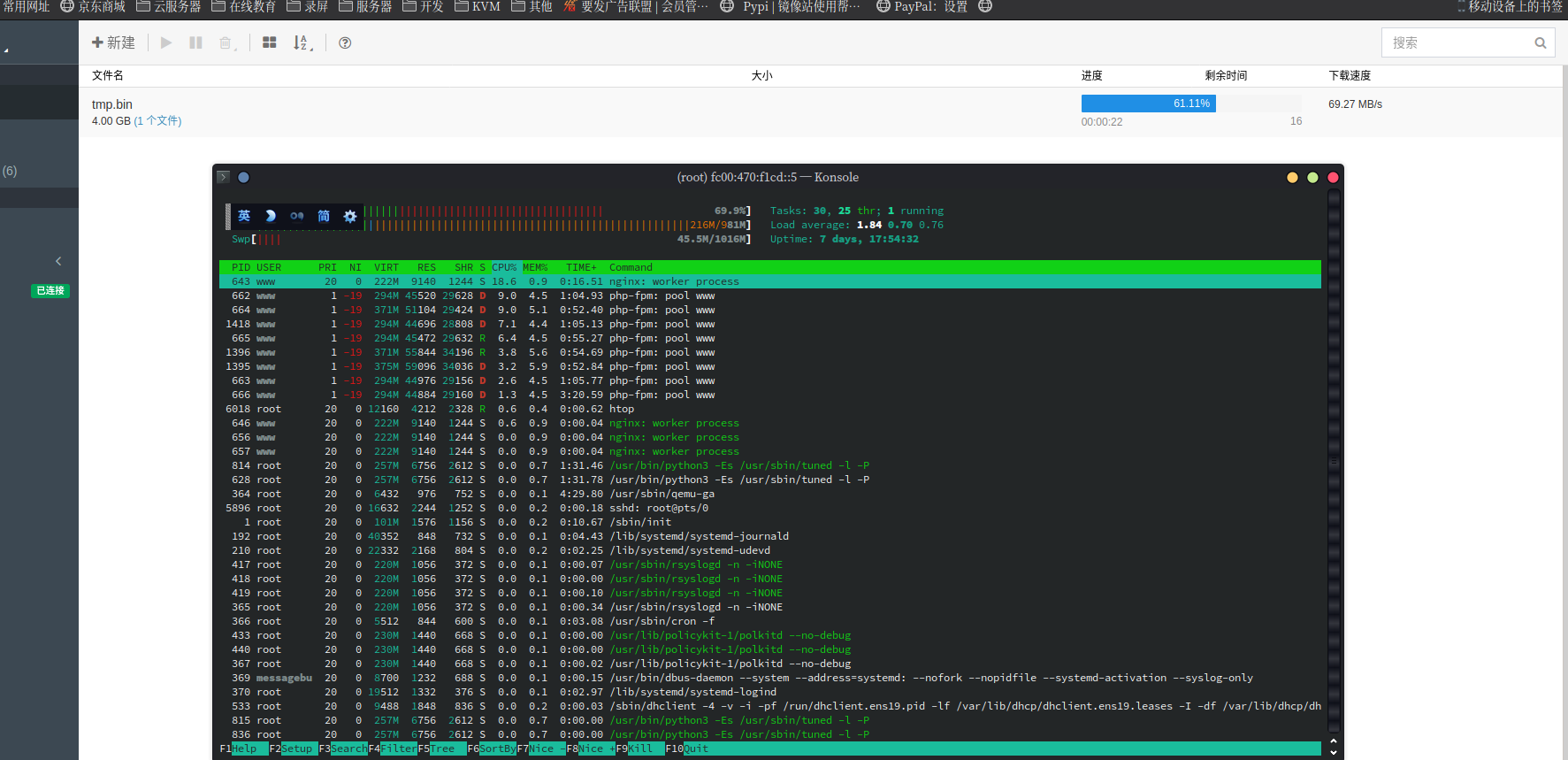The width and height of the screenshot is (1568, 760).
Task: Click F1 Help in htop footer
Action: [x=244, y=748]
